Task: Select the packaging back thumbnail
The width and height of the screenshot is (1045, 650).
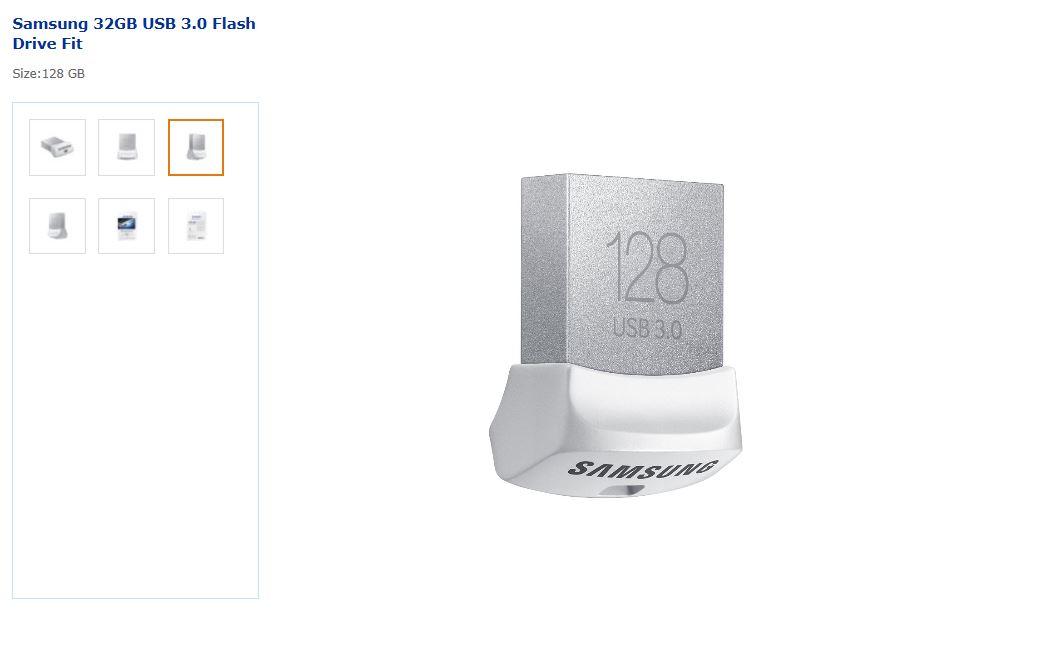Action: point(196,226)
